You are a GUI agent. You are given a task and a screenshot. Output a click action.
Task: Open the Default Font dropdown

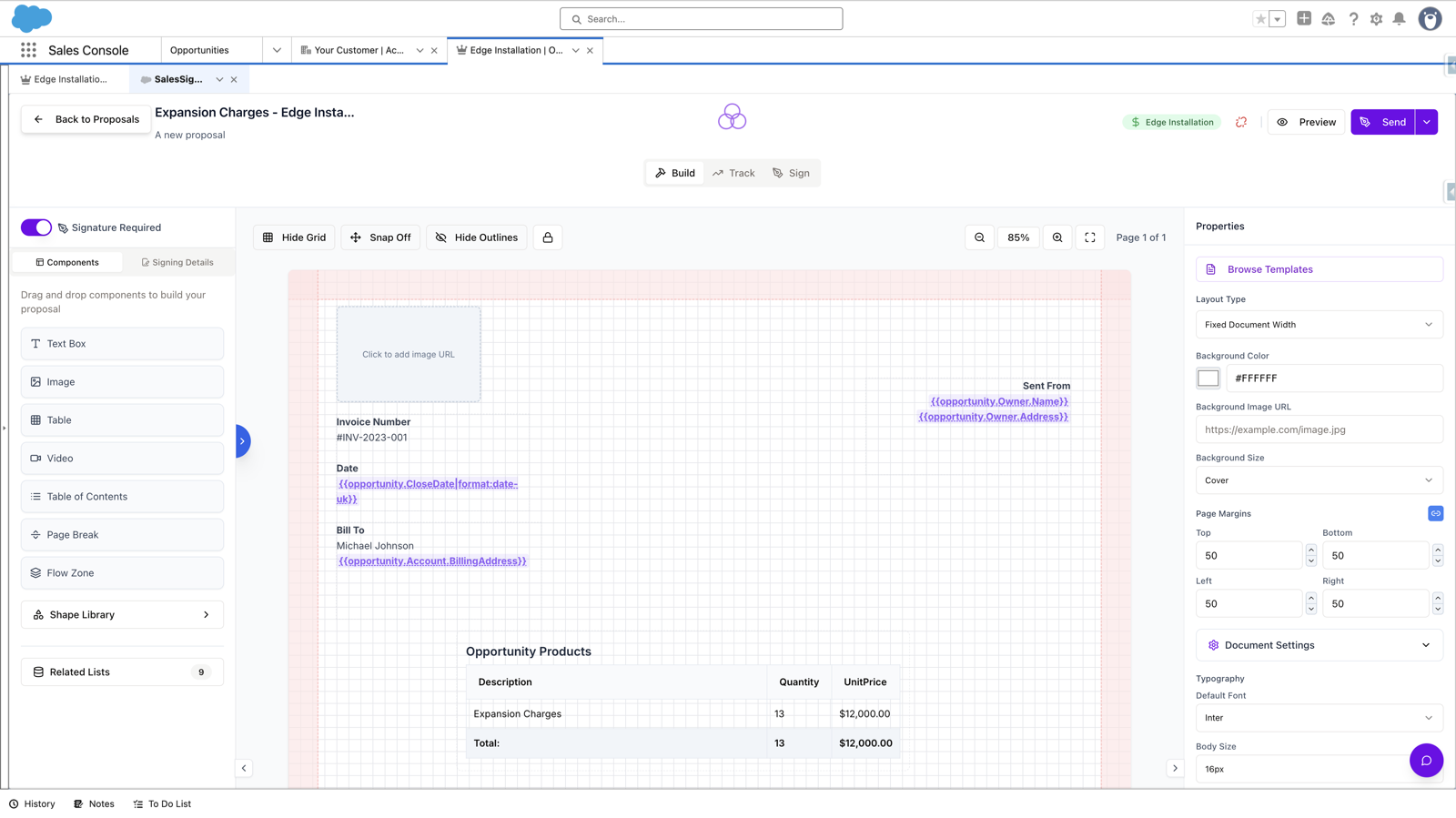pos(1319,718)
